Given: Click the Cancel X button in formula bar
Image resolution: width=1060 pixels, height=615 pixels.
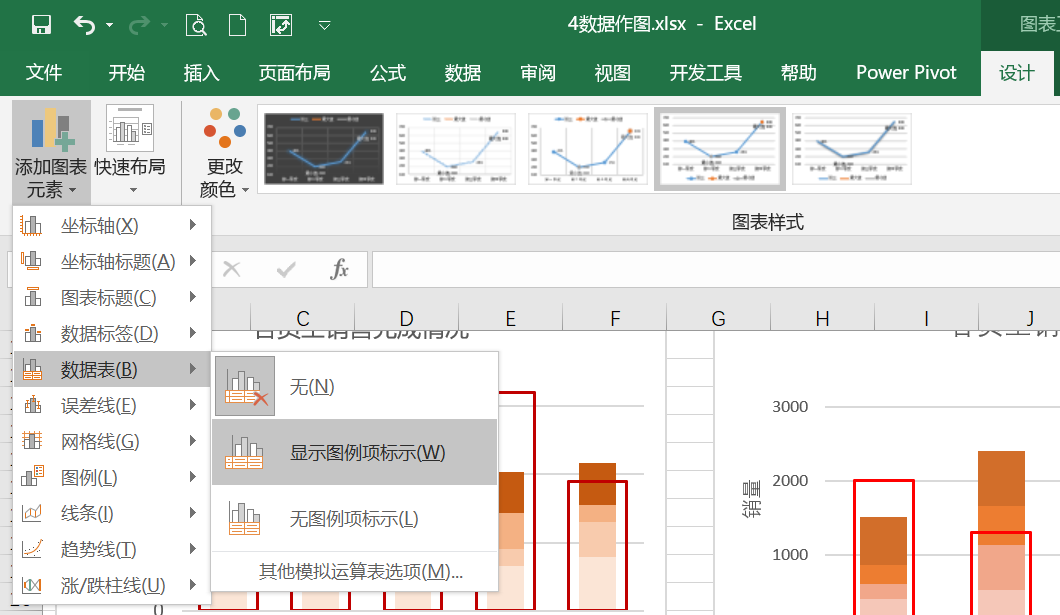Looking at the screenshot, I should [232, 270].
